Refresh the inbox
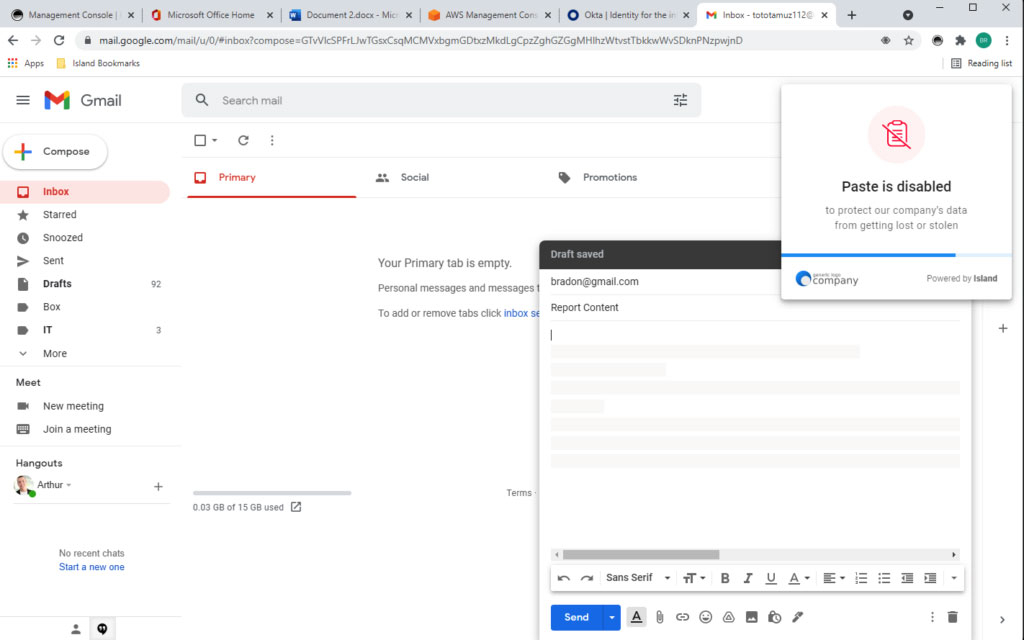The image size is (1024, 640). coord(243,141)
